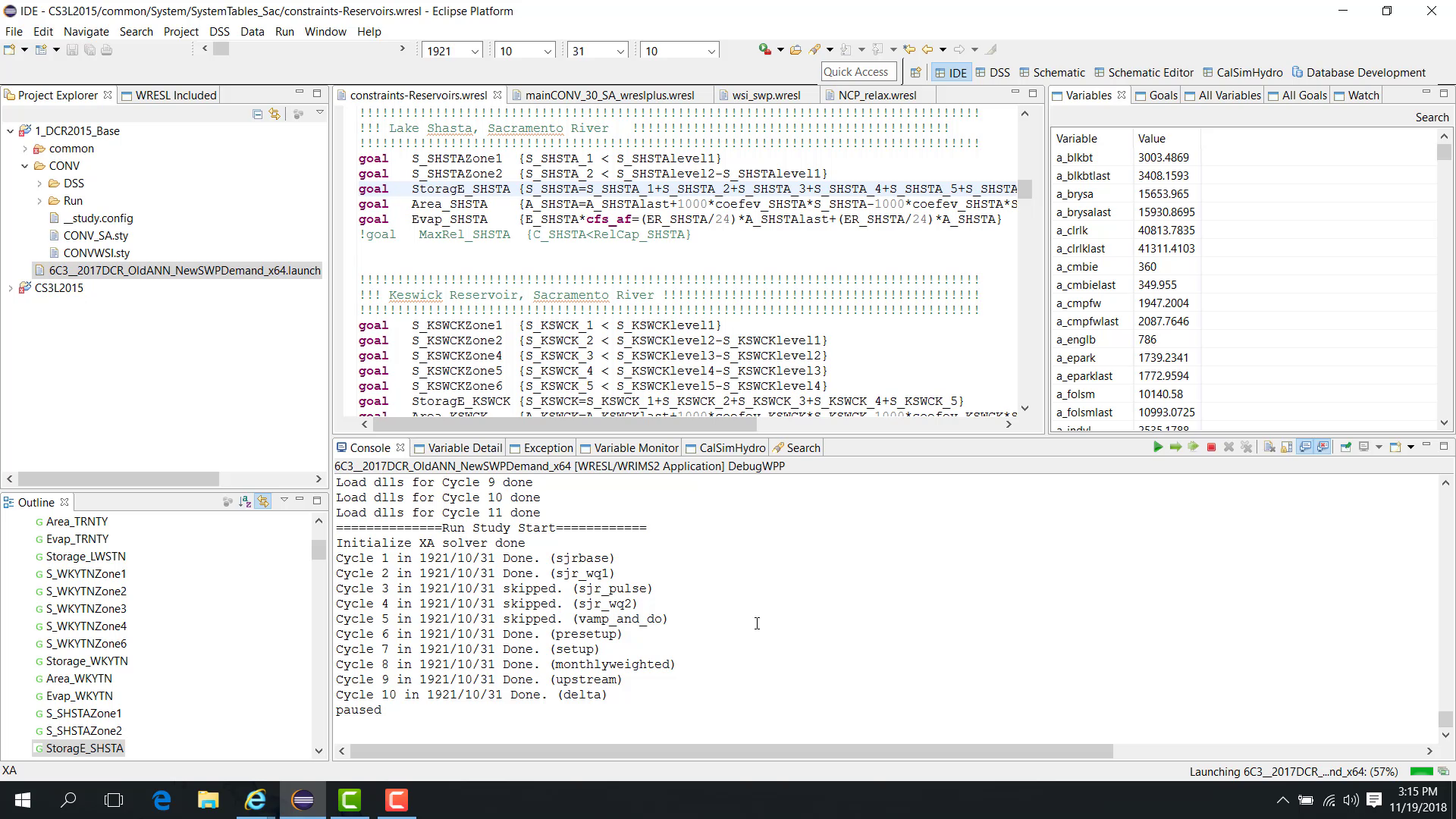Click the green Resume run icon in Console

(x=1158, y=447)
